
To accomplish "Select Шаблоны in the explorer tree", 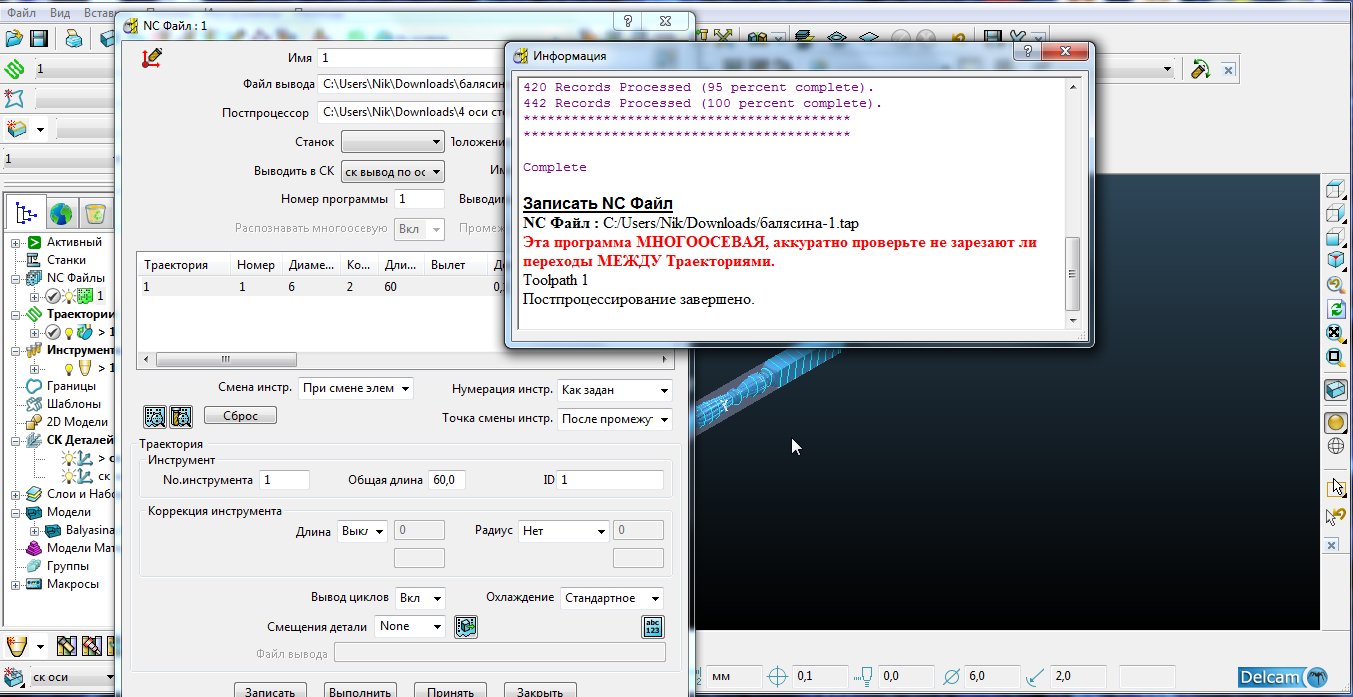I will pyautogui.click(x=73, y=404).
